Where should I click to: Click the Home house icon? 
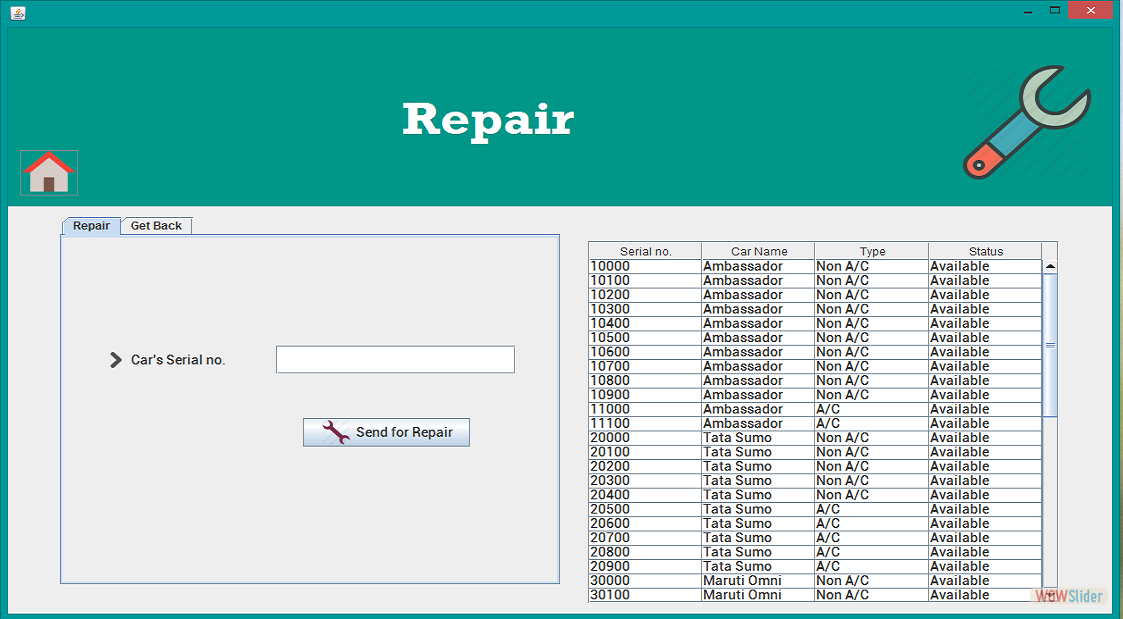(49, 173)
